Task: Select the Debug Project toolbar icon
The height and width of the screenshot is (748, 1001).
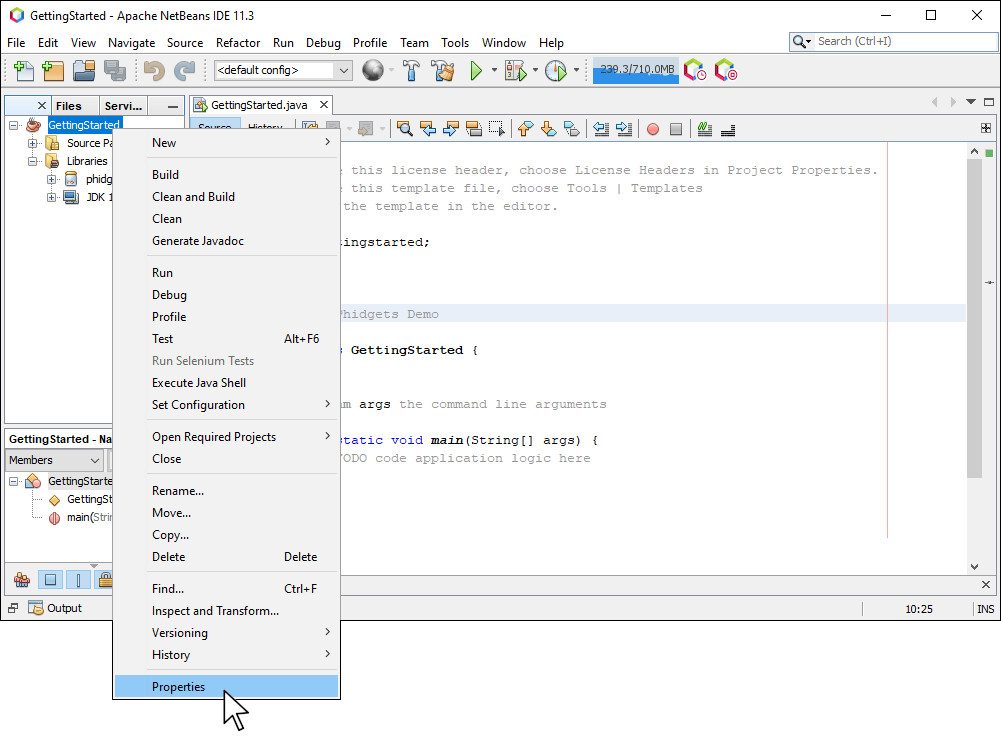Action: (514, 71)
